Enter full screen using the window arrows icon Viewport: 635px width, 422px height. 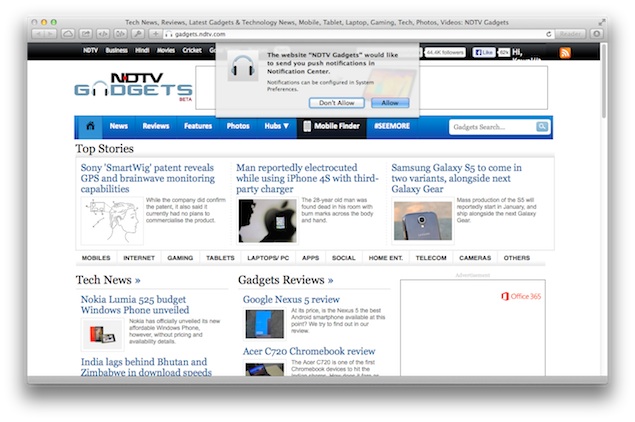coord(602,22)
